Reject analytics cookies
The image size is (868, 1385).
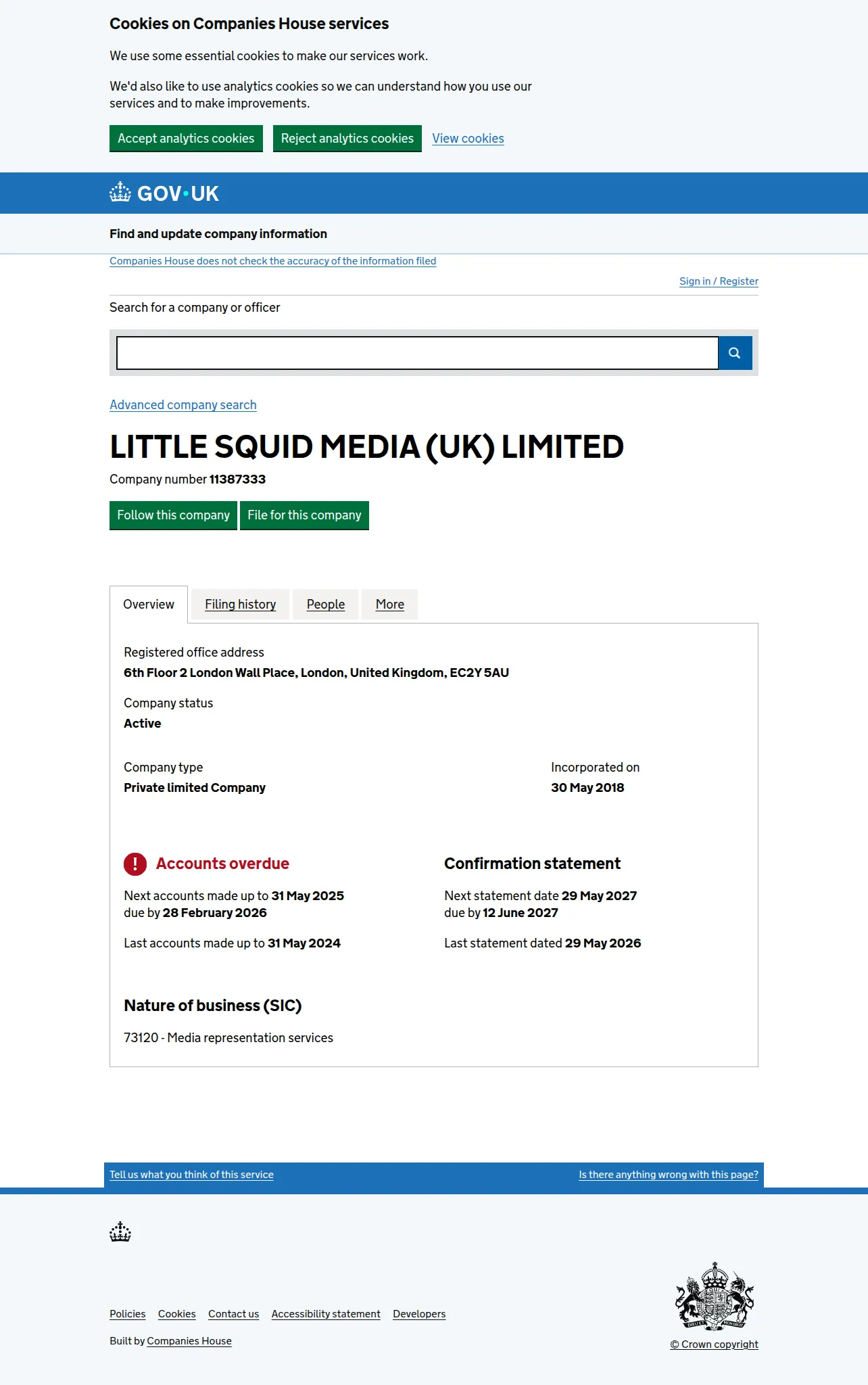[x=347, y=139]
